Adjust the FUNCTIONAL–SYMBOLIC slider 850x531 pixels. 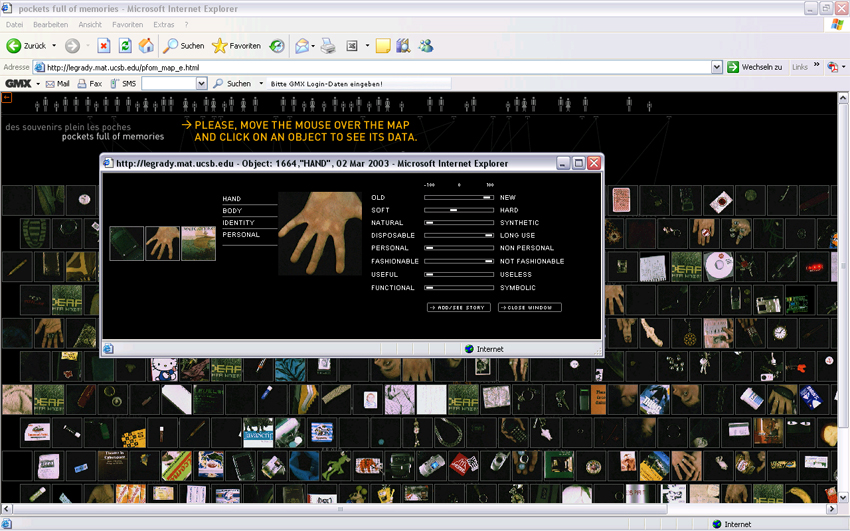pyautogui.click(x=459, y=288)
